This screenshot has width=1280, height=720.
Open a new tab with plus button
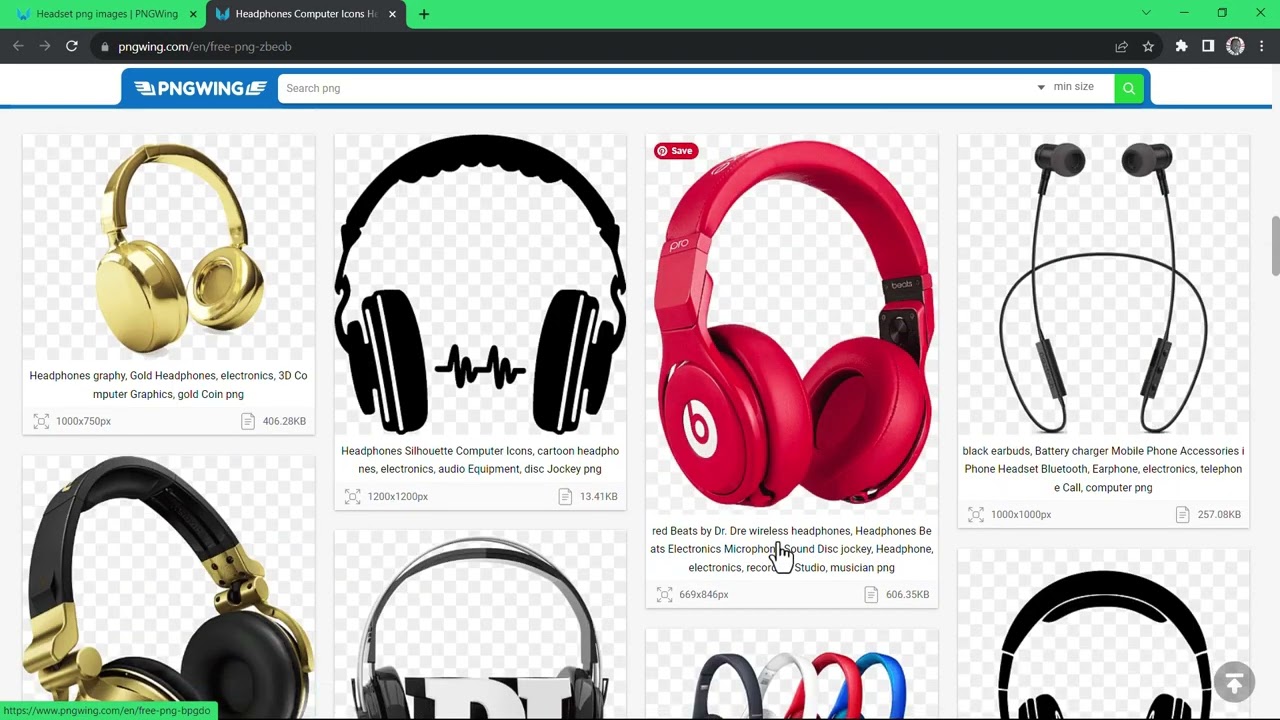[424, 14]
